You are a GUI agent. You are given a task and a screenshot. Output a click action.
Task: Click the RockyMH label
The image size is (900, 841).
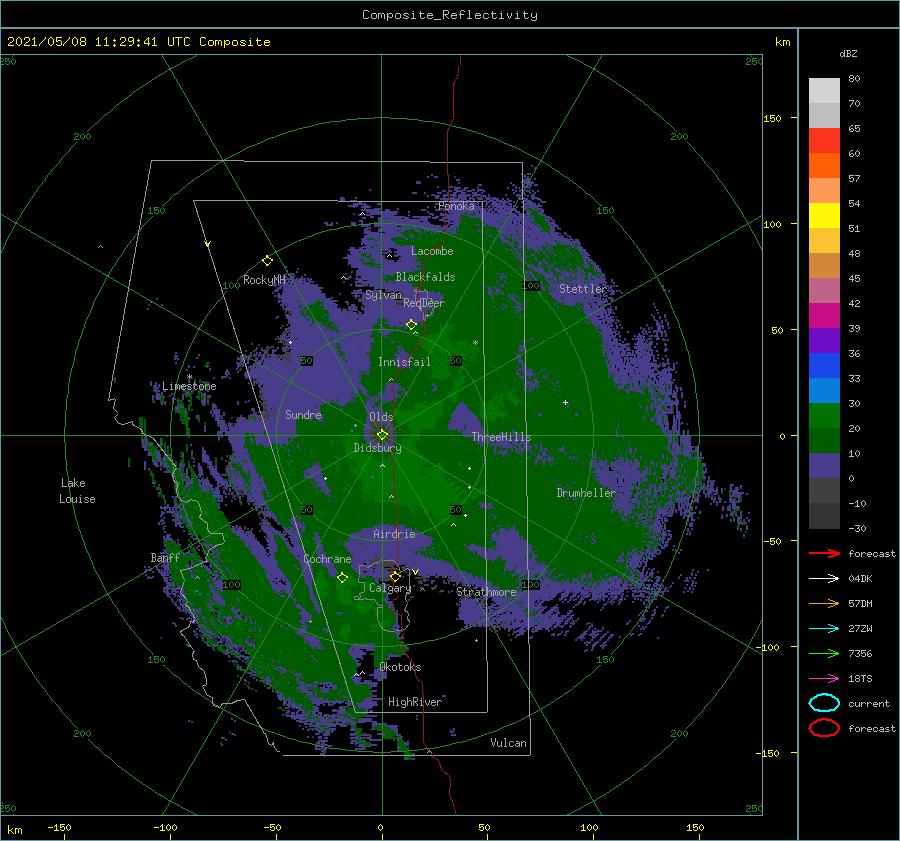click(264, 280)
